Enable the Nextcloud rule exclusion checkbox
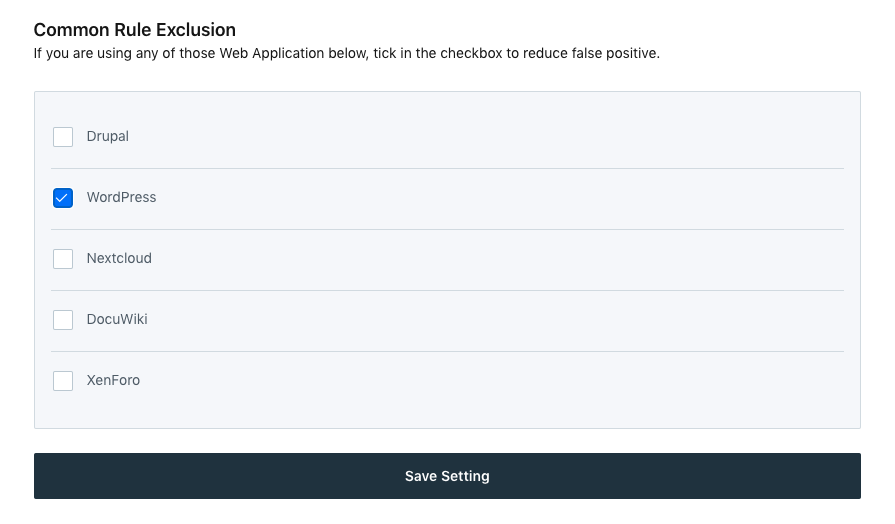The height and width of the screenshot is (524, 895). click(x=63, y=259)
